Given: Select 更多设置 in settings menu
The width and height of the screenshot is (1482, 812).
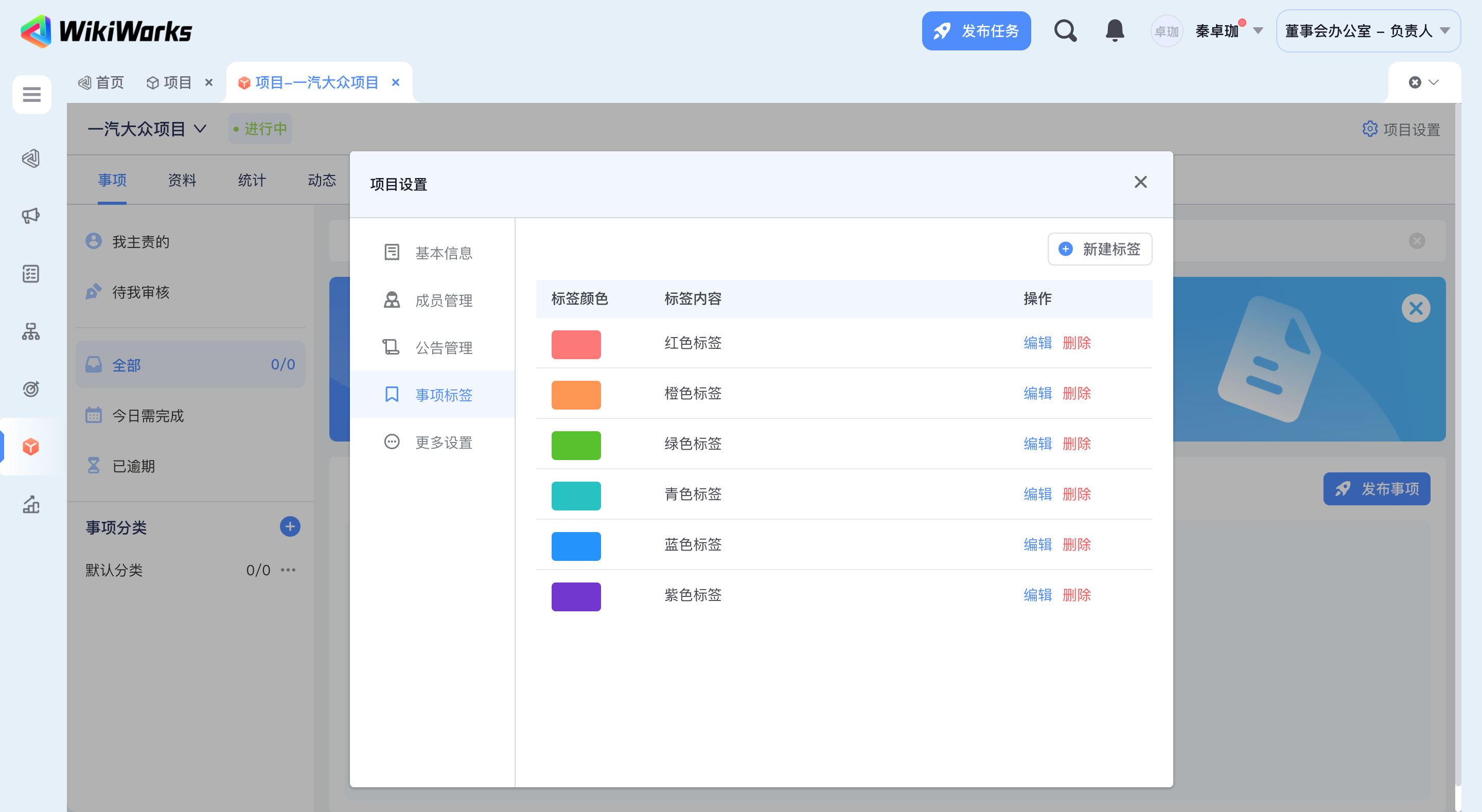Looking at the screenshot, I should [x=443, y=442].
